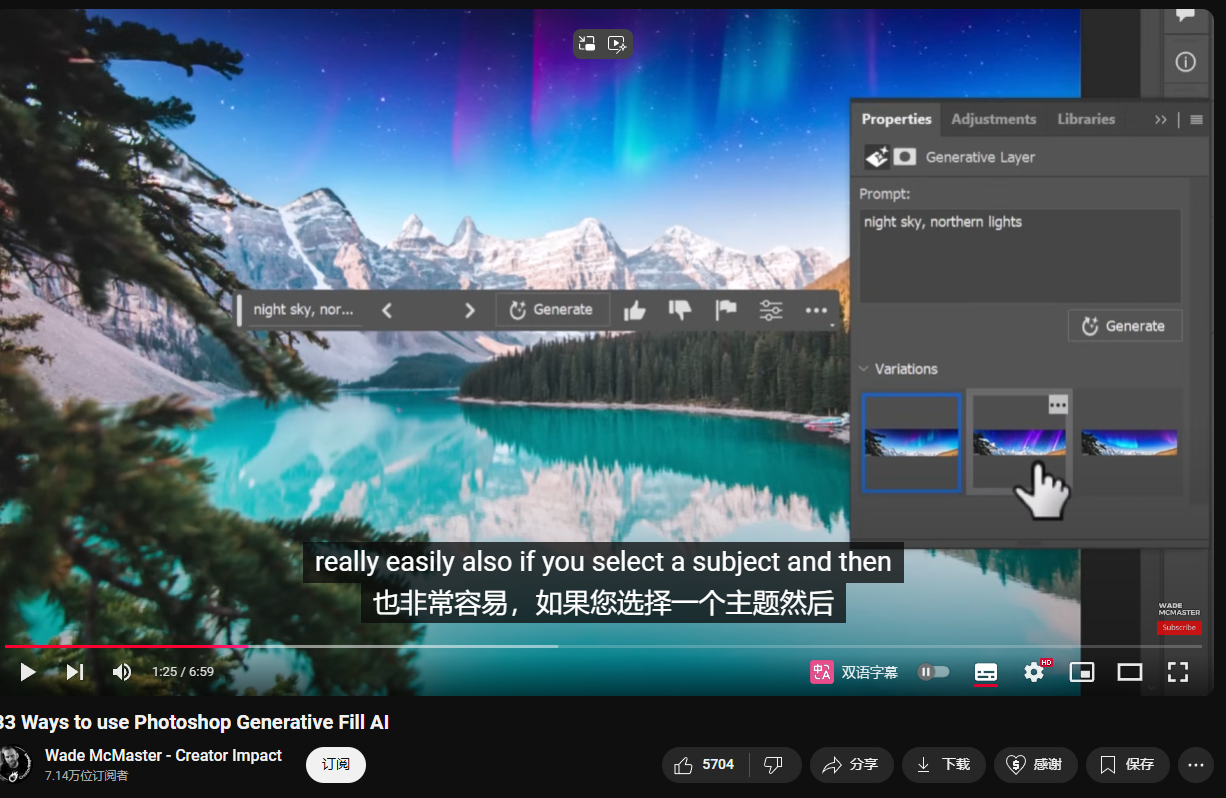The image size is (1226, 798).
Task: Click the 感谢 thanks button
Action: (1034, 765)
